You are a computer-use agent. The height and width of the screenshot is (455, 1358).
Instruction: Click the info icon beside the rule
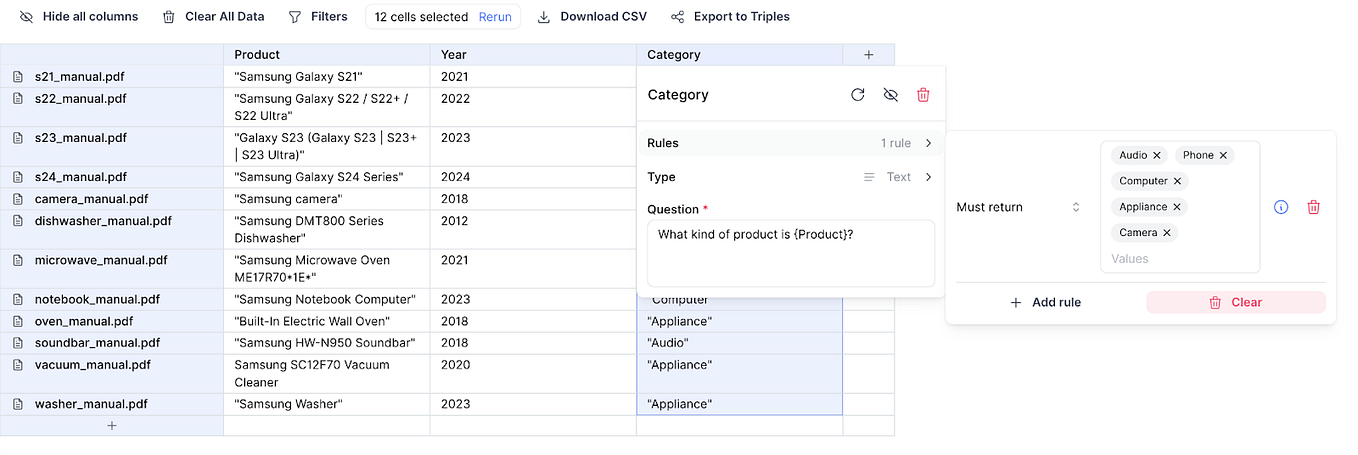pyautogui.click(x=1281, y=207)
